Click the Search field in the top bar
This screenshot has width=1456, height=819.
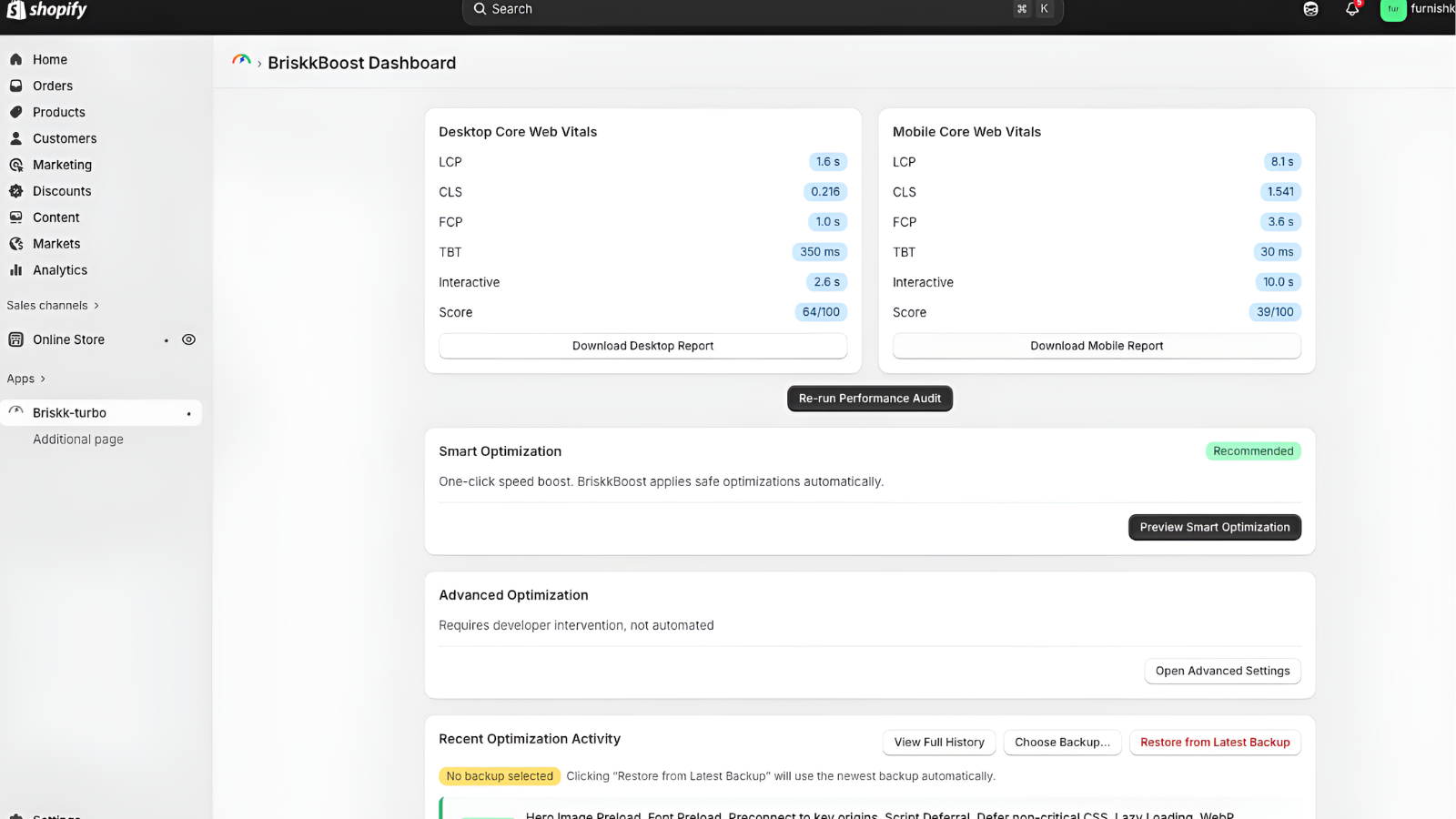[762, 9]
